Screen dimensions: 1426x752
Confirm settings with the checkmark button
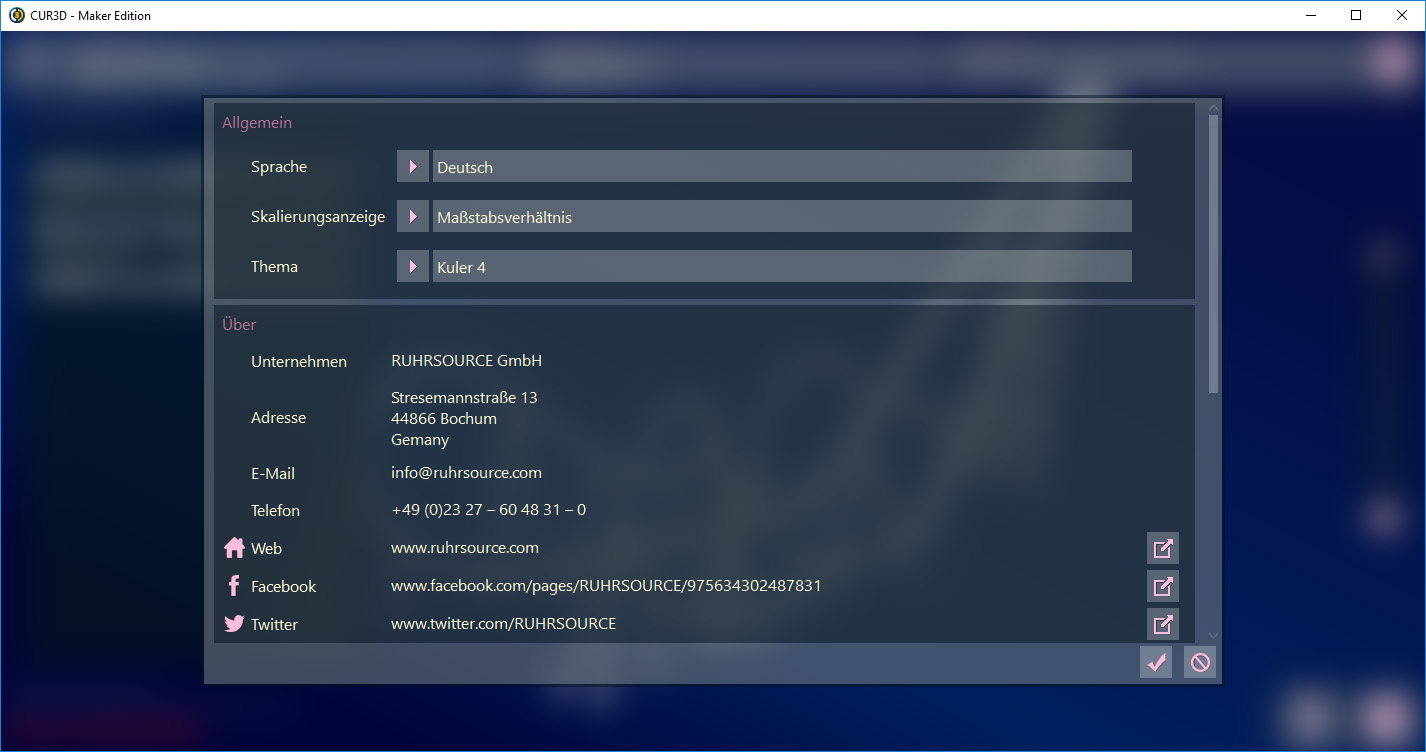[1156, 662]
